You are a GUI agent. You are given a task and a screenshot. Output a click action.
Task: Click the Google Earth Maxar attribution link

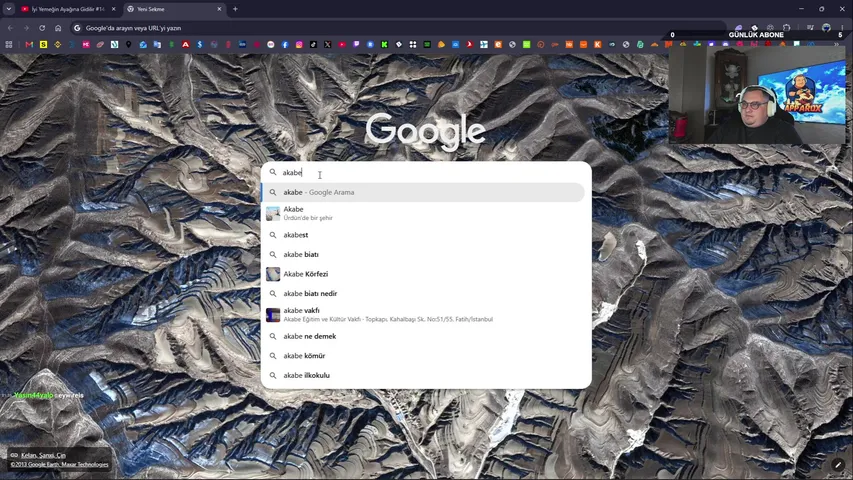[59, 464]
